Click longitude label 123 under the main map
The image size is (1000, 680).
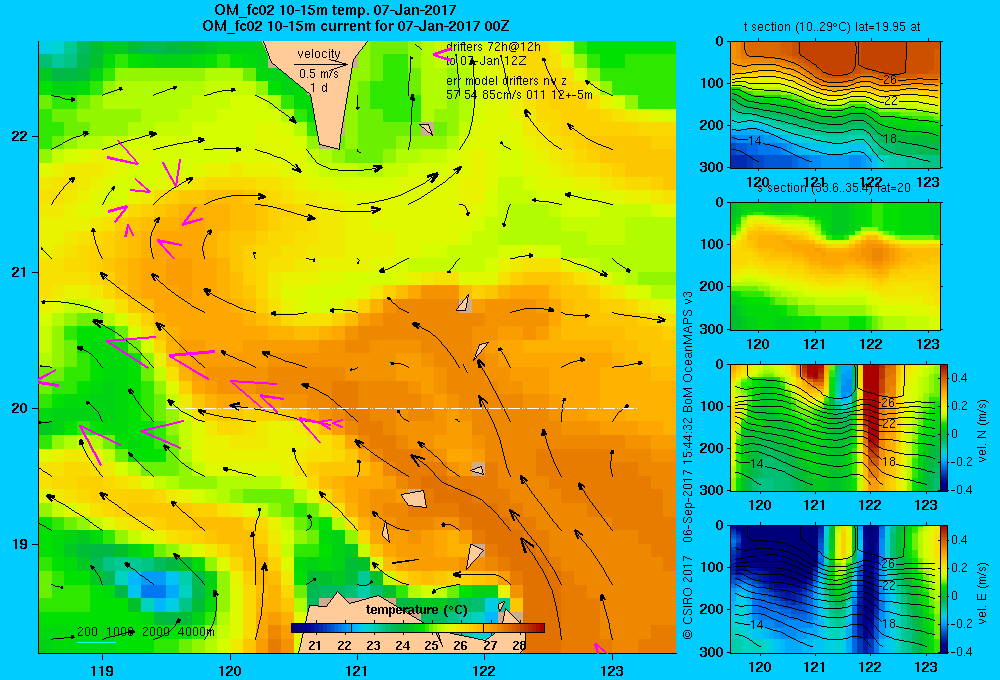(612, 670)
